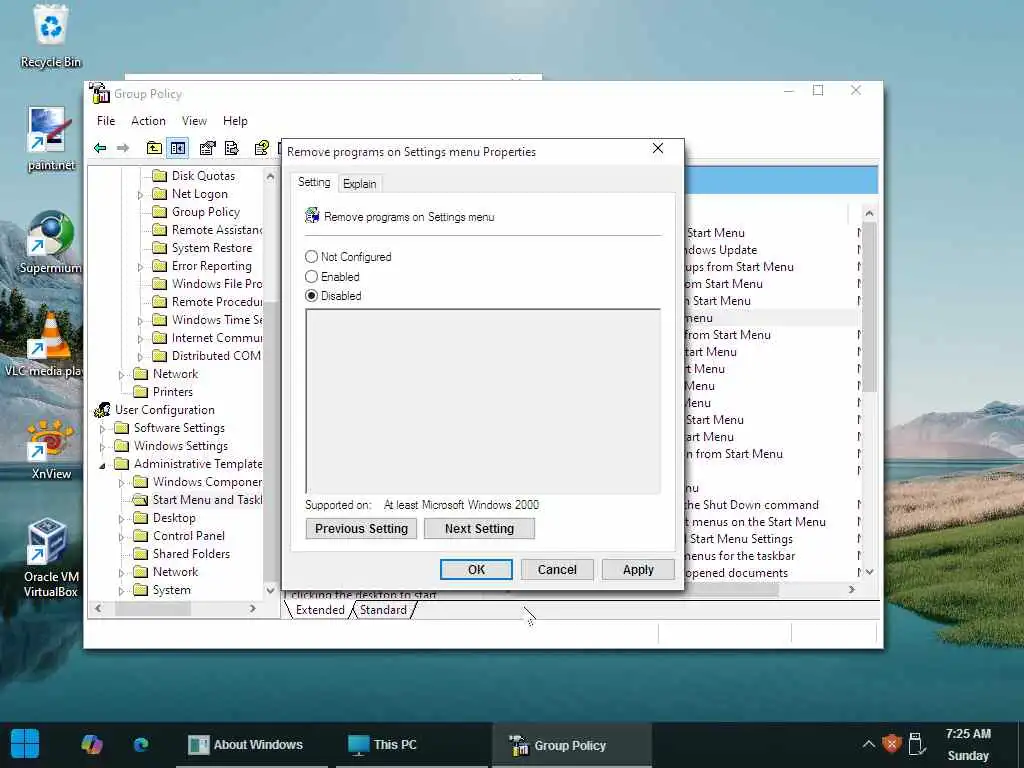Expand the Net Logon tree node

click(x=140, y=195)
